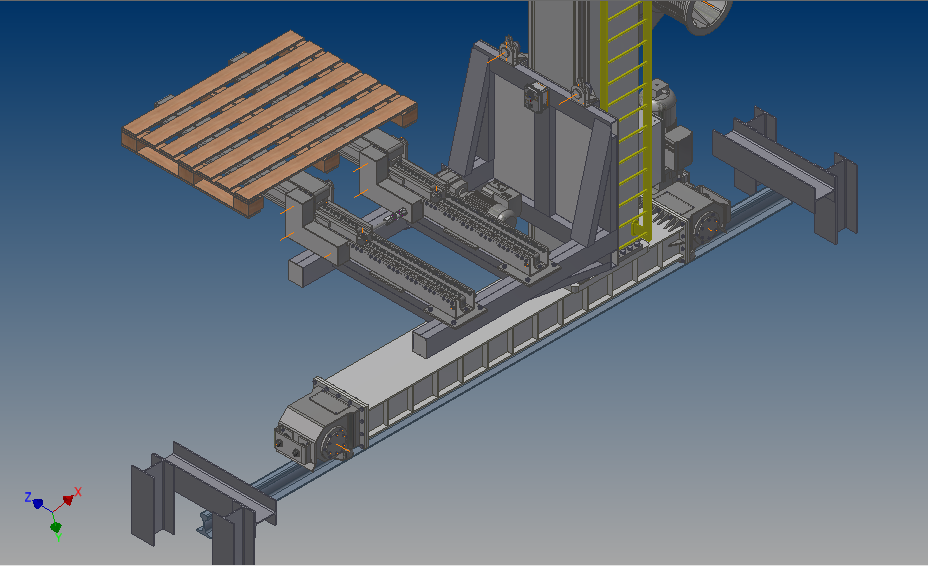Select the wooden pallet

click(265, 113)
